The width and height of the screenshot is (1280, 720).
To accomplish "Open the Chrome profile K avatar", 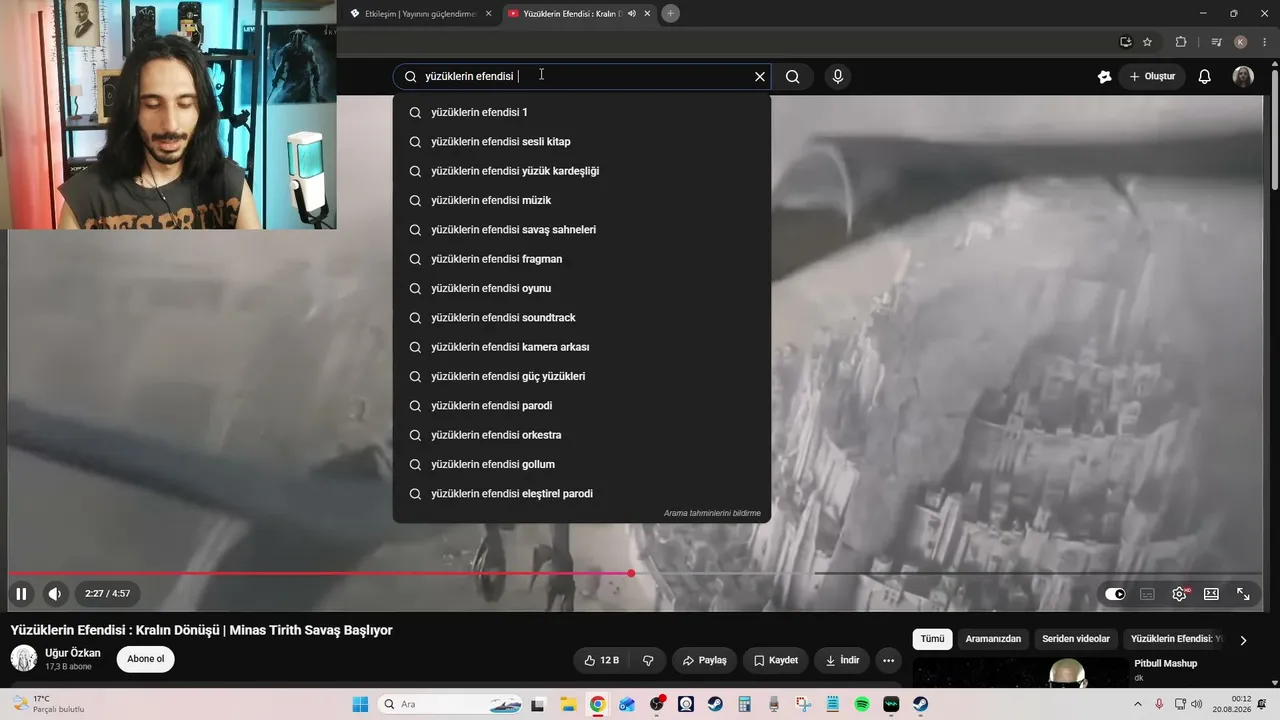I will coord(1241,42).
